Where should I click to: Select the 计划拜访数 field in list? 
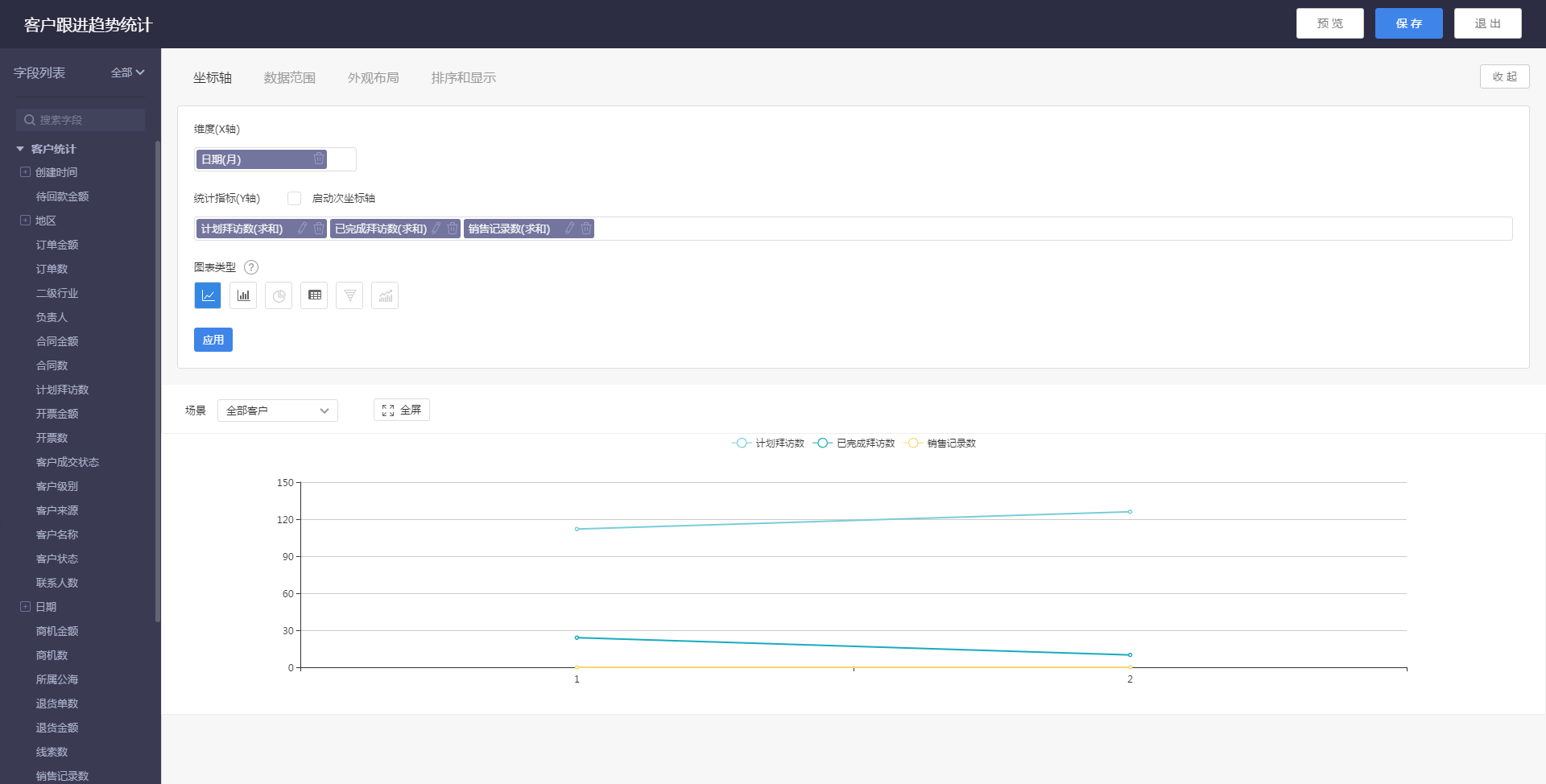pos(63,390)
